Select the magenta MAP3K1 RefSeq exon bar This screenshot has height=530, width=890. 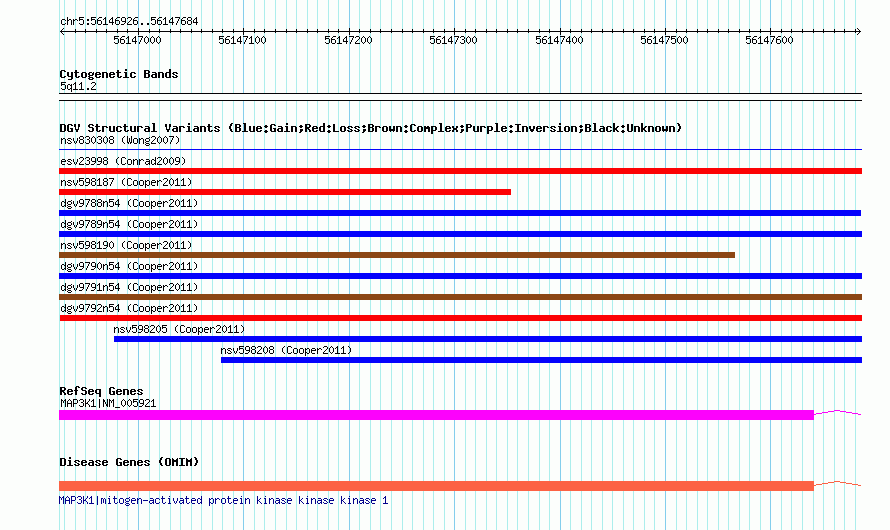tap(436, 415)
